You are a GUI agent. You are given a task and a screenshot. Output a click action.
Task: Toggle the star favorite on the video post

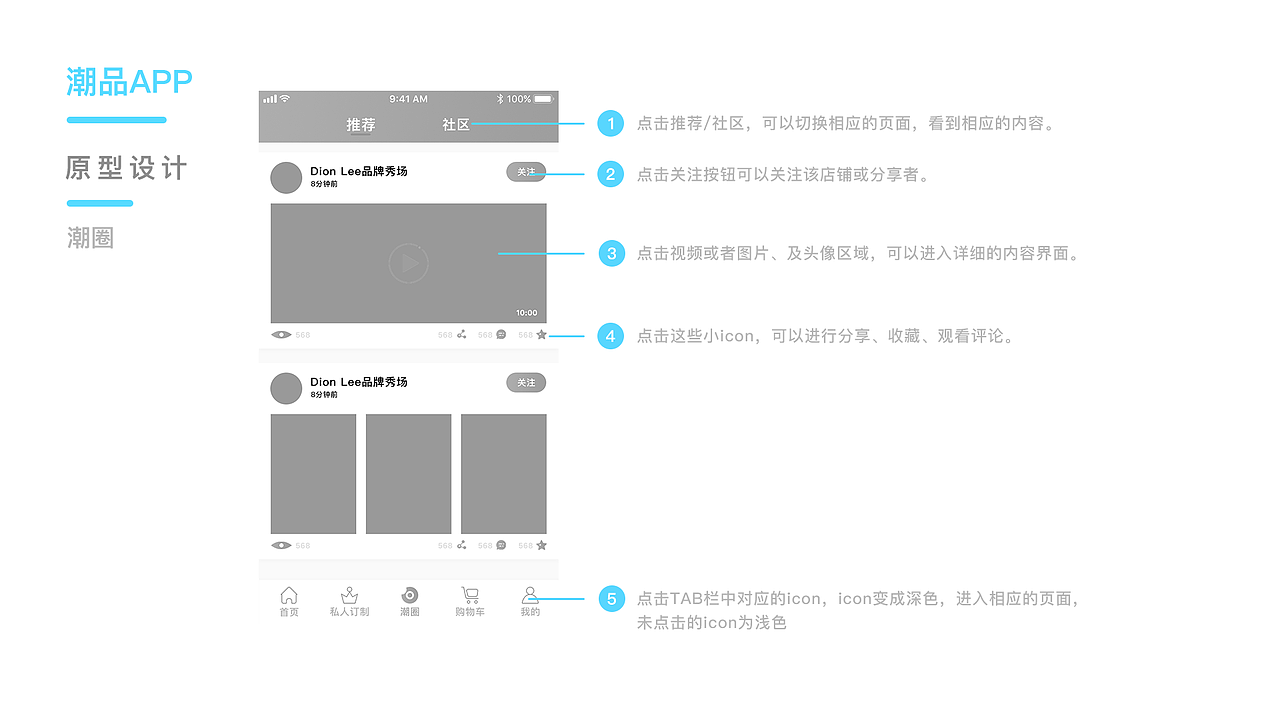541,335
